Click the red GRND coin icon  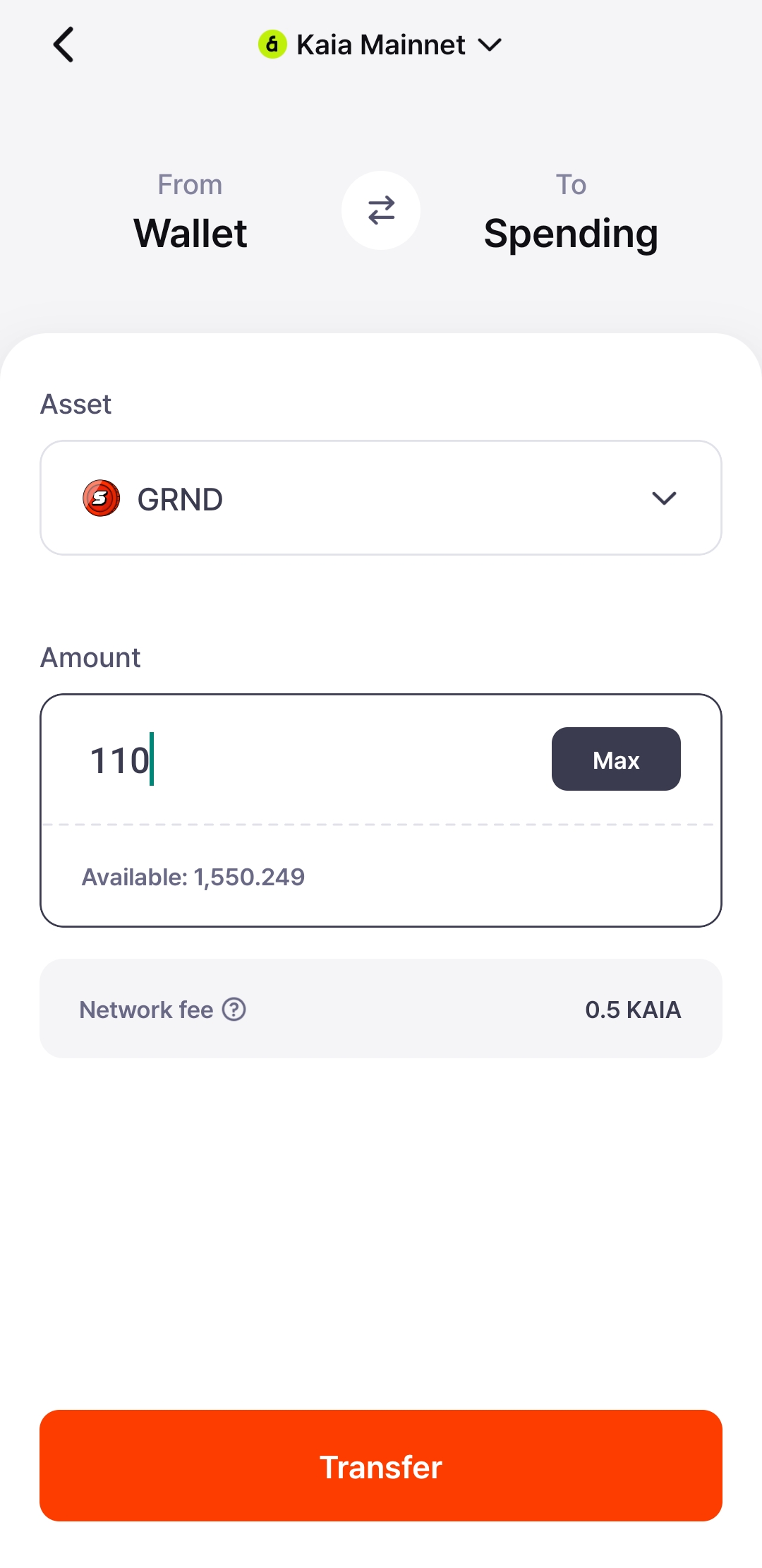101,498
